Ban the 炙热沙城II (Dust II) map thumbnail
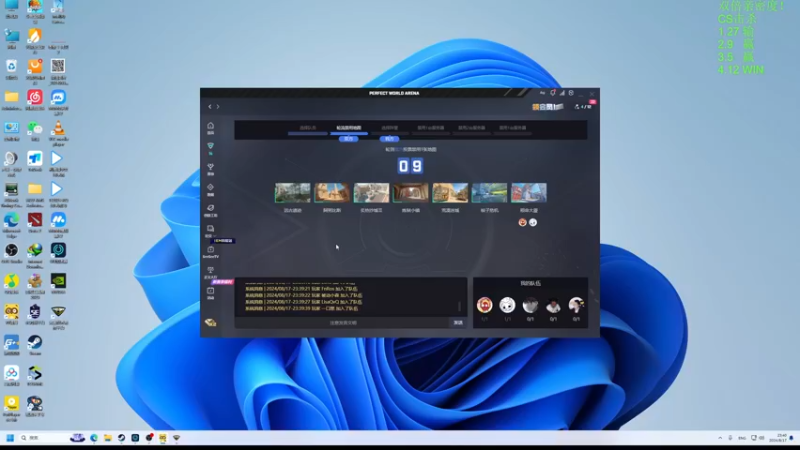 [371, 193]
